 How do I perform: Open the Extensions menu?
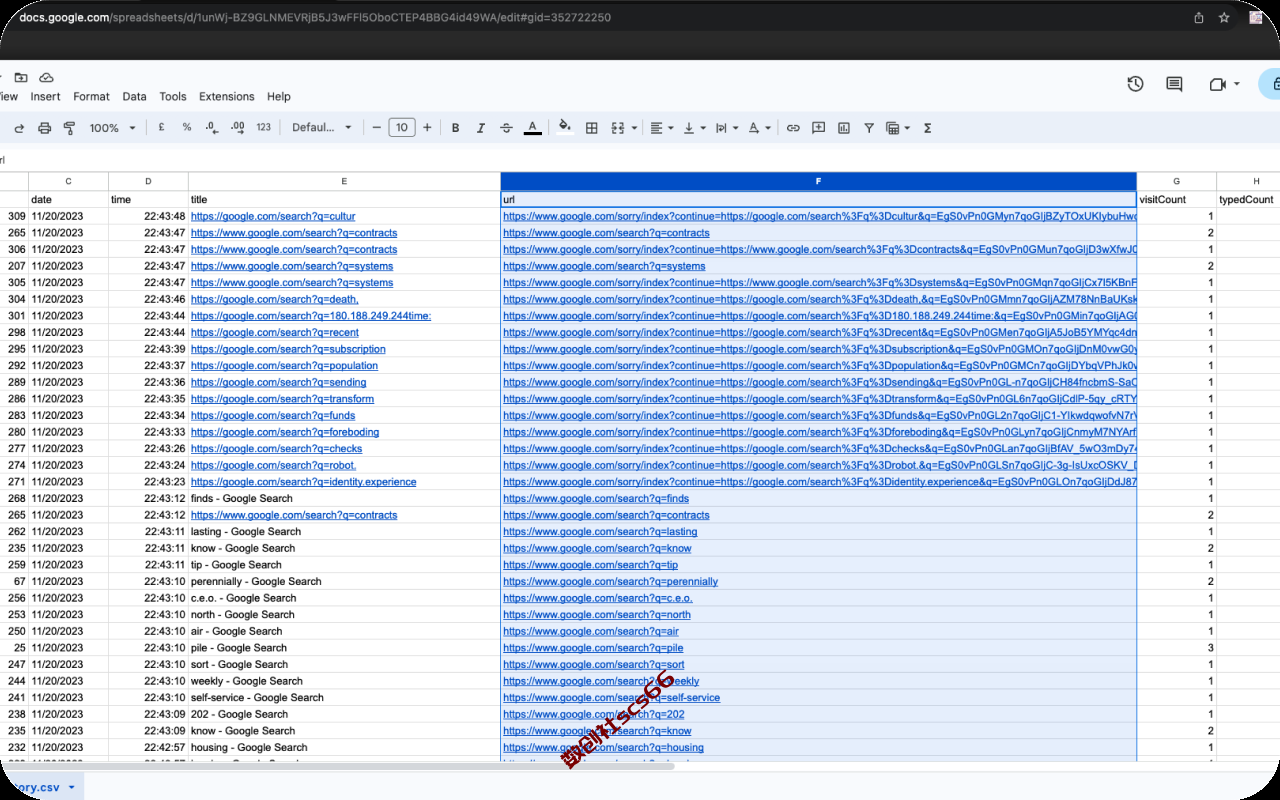click(227, 97)
